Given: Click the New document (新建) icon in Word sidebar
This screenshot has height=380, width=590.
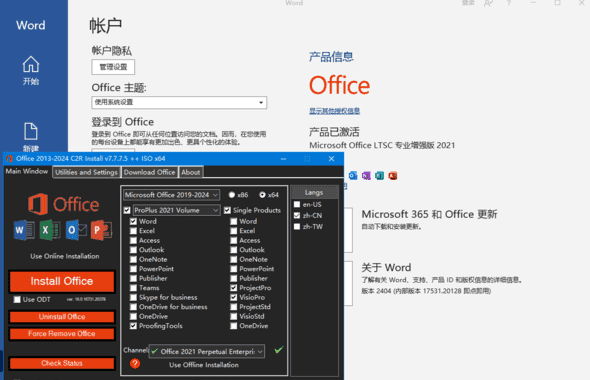Looking at the screenshot, I should tap(30, 131).
